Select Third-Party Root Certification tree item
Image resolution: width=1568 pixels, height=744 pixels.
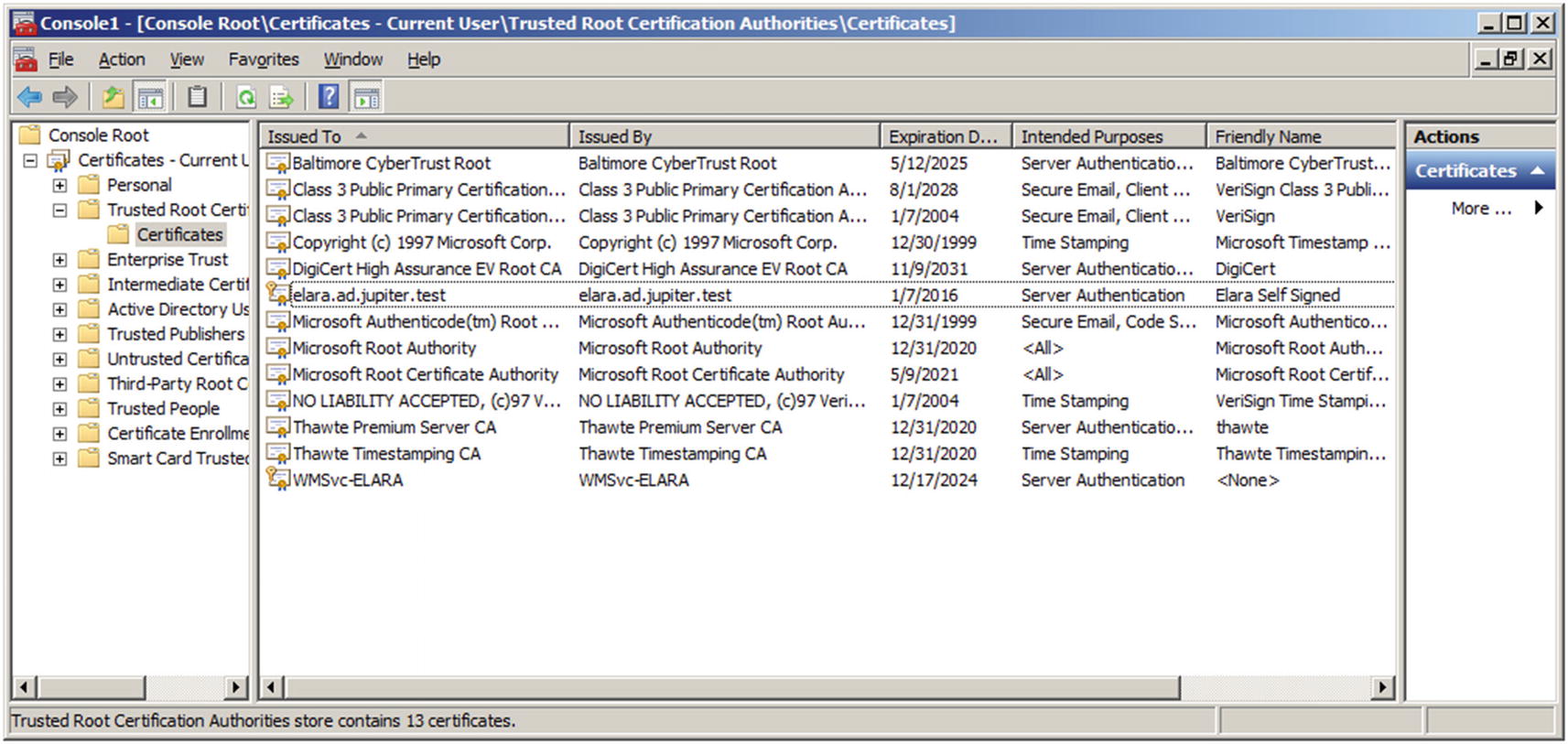(177, 384)
